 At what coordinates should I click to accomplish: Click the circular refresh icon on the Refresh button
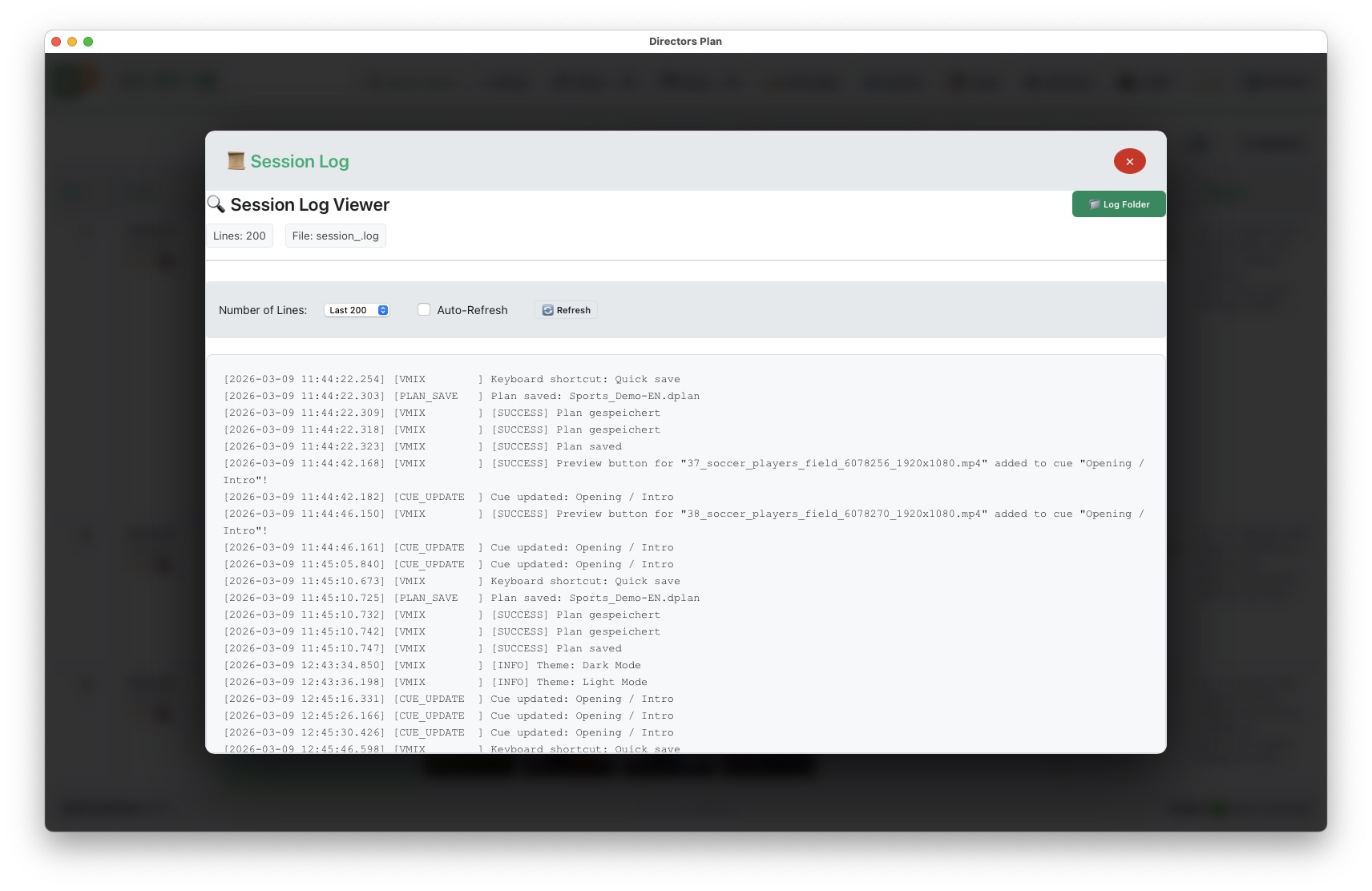click(547, 309)
